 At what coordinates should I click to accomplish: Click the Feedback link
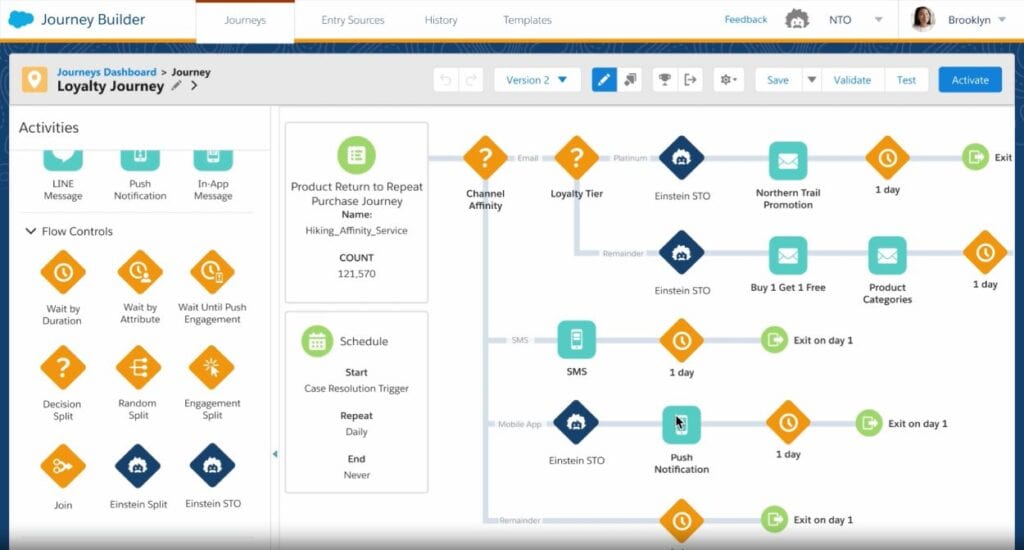point(746,20)
